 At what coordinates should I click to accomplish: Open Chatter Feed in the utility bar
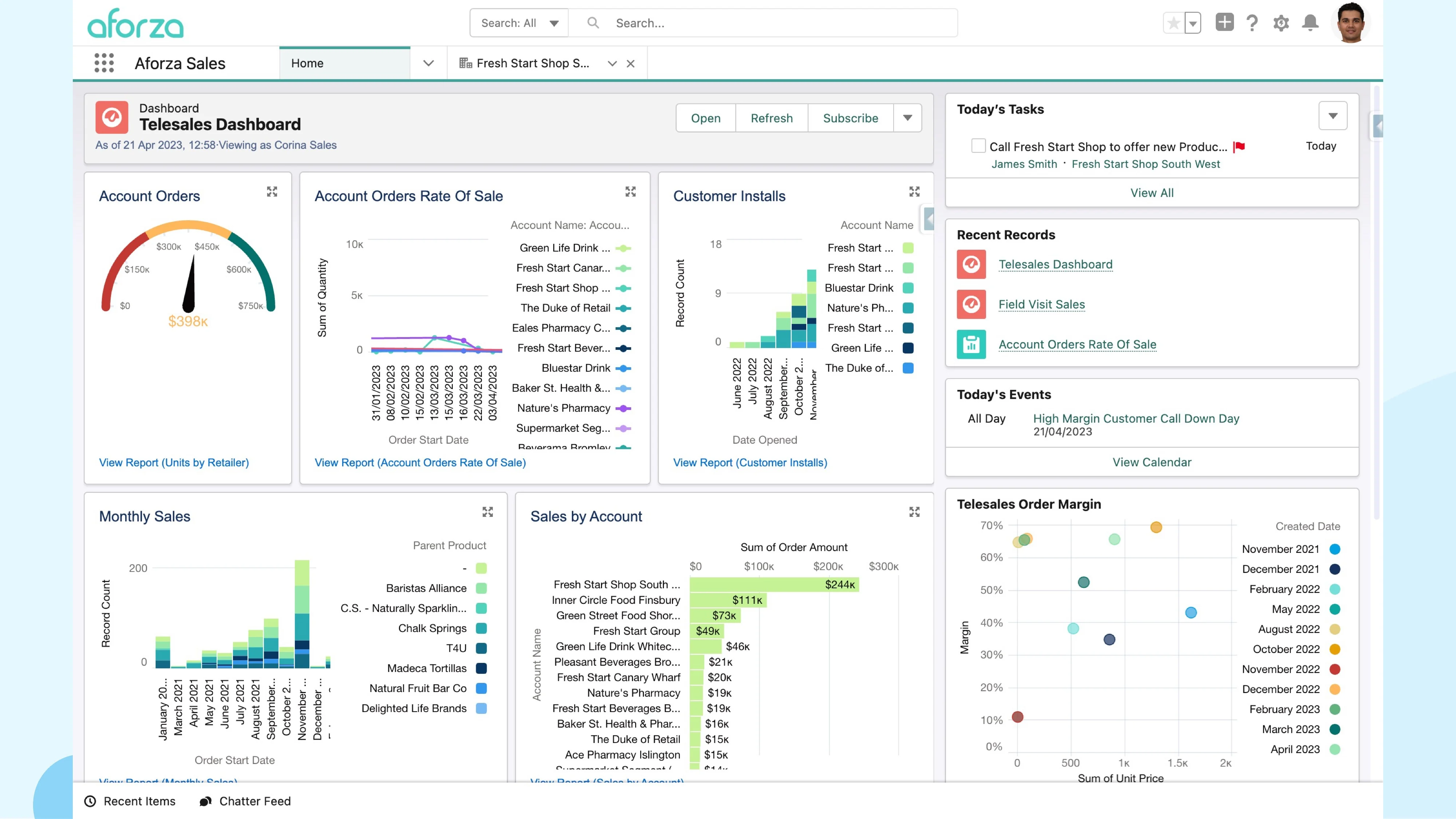[x=245, y=801]
